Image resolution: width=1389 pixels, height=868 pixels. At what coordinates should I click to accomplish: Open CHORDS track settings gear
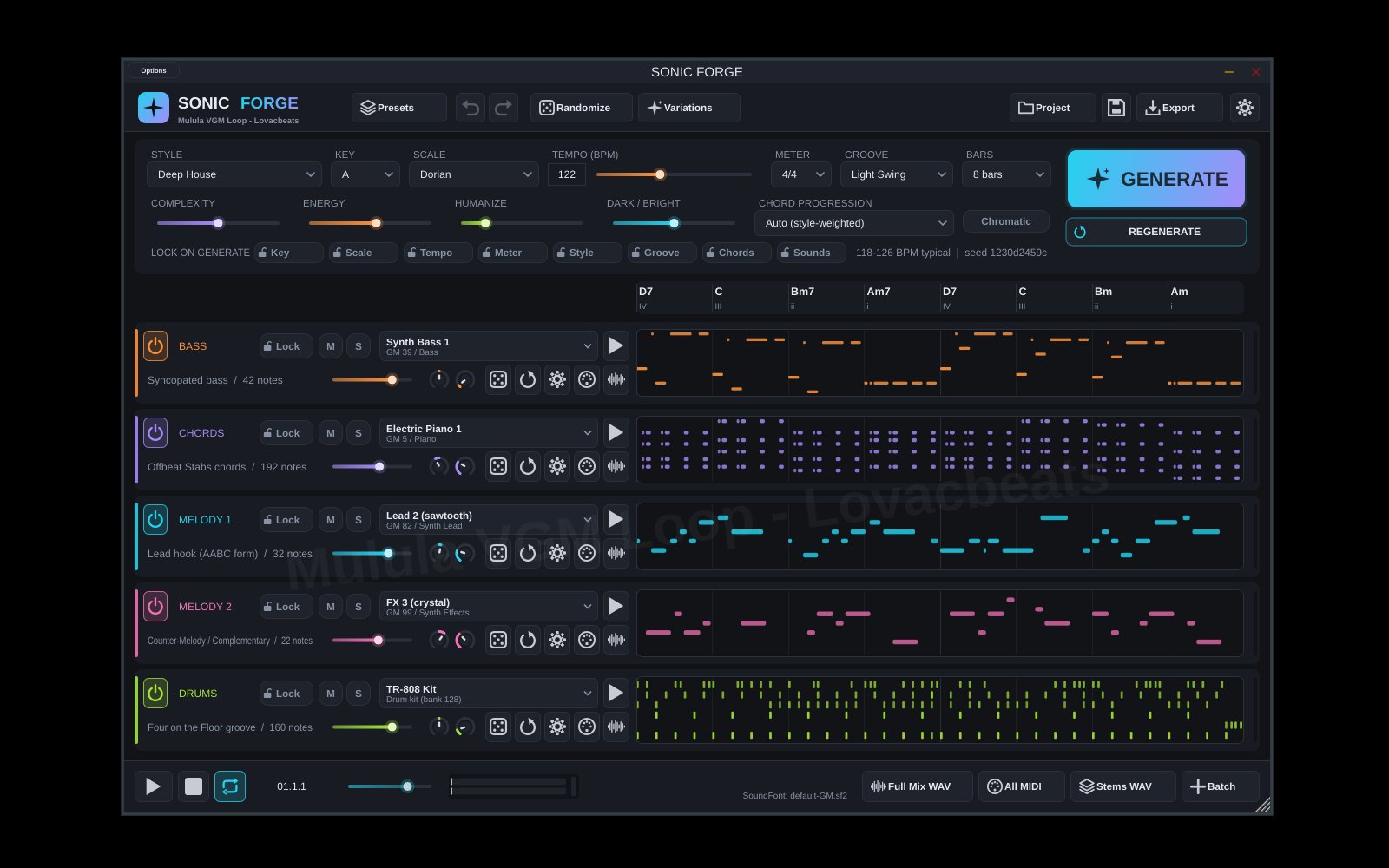click(557, 466)
